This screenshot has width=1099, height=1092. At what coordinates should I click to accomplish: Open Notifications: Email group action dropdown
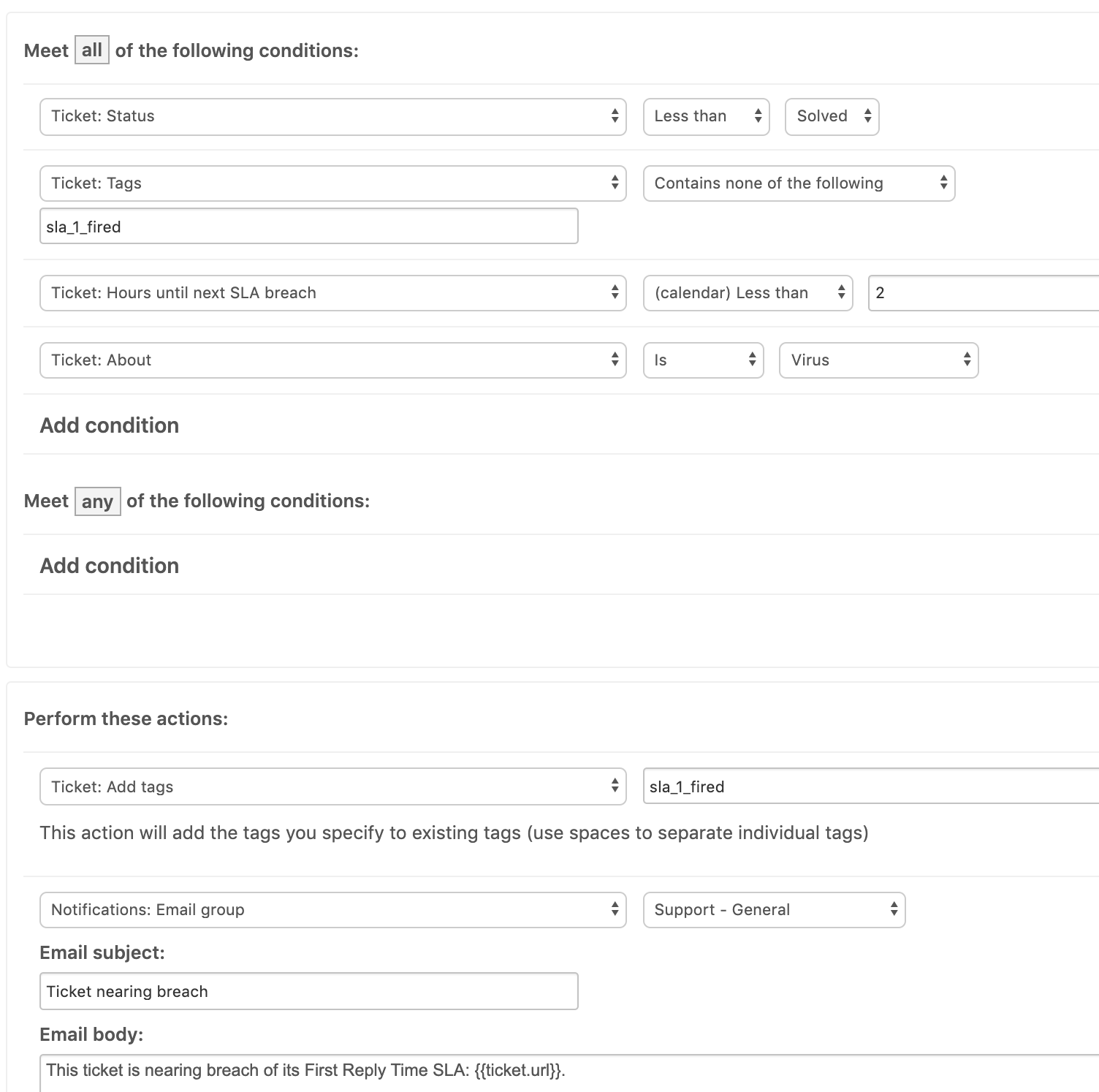pyautogui.click(x=332, y=910)
